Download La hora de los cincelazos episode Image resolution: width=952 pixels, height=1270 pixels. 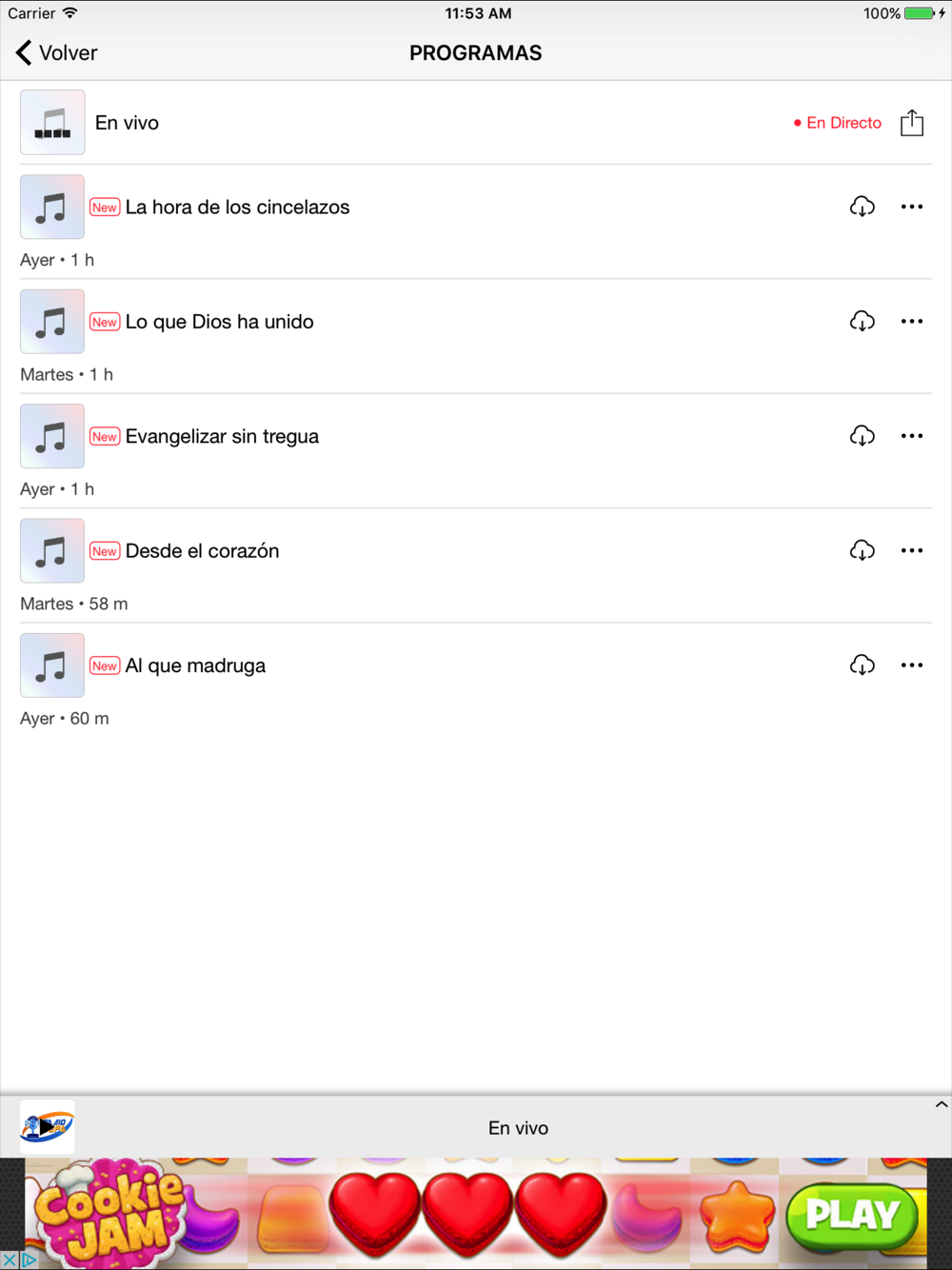(863, 207)
